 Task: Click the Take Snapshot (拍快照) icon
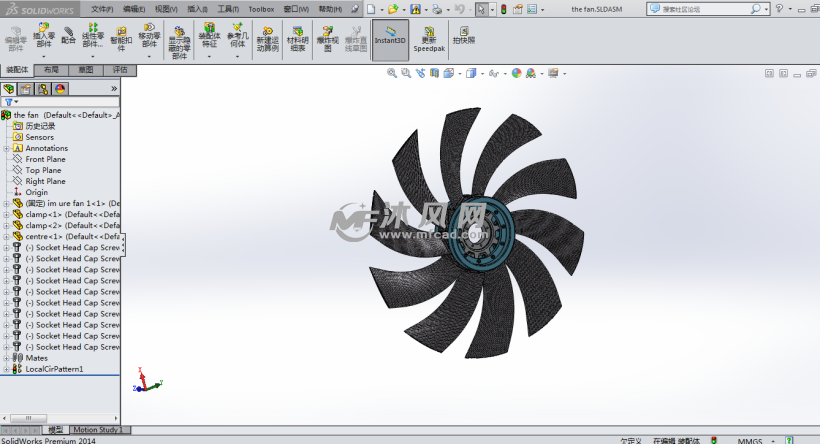coord(463,36)
